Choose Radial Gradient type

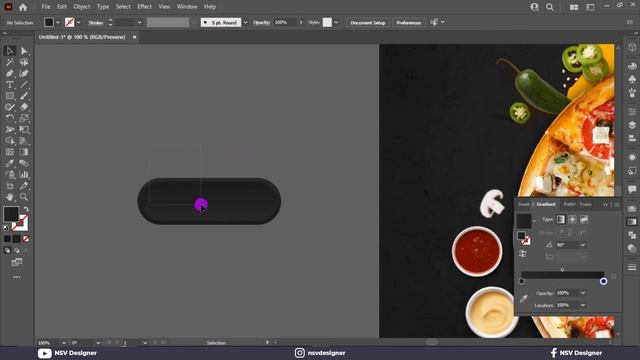click(x=572, y=220)
